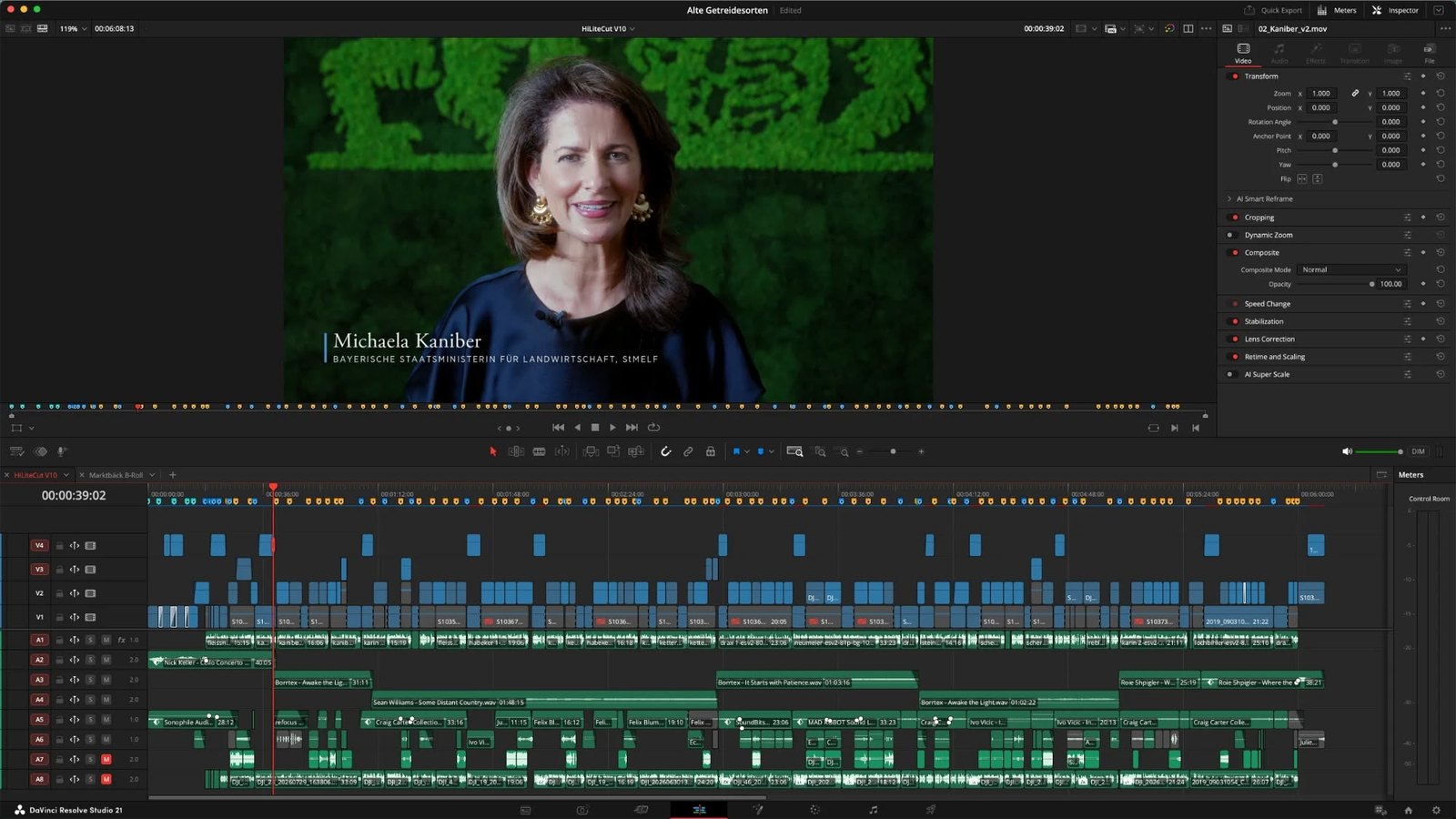Viewport: 1456px width, 819px height.
Task: Toggle the Meters panel button
Action: click(1337, 10)
